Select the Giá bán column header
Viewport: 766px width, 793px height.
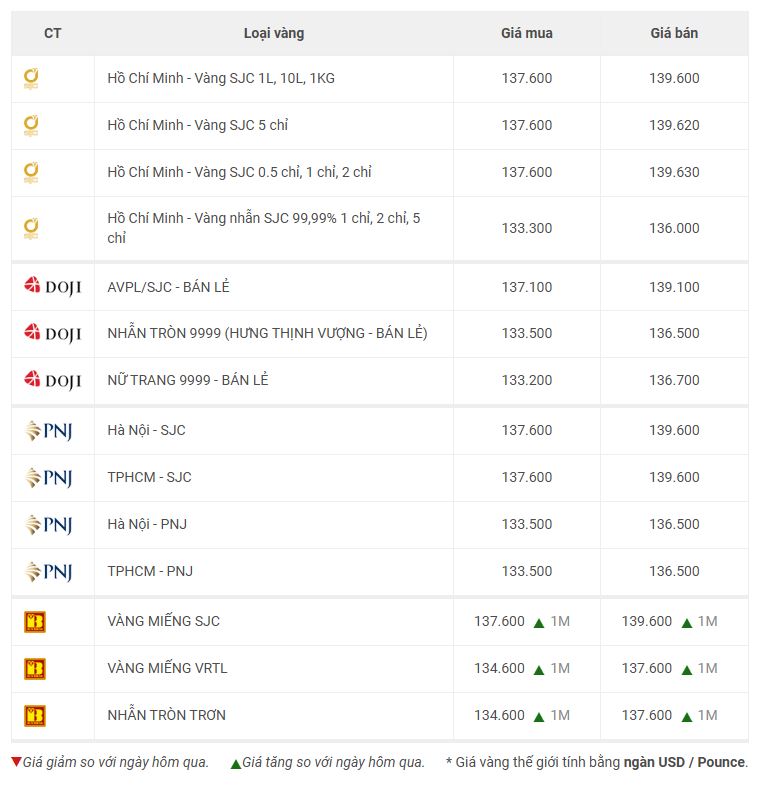click(x=674, y=33)
